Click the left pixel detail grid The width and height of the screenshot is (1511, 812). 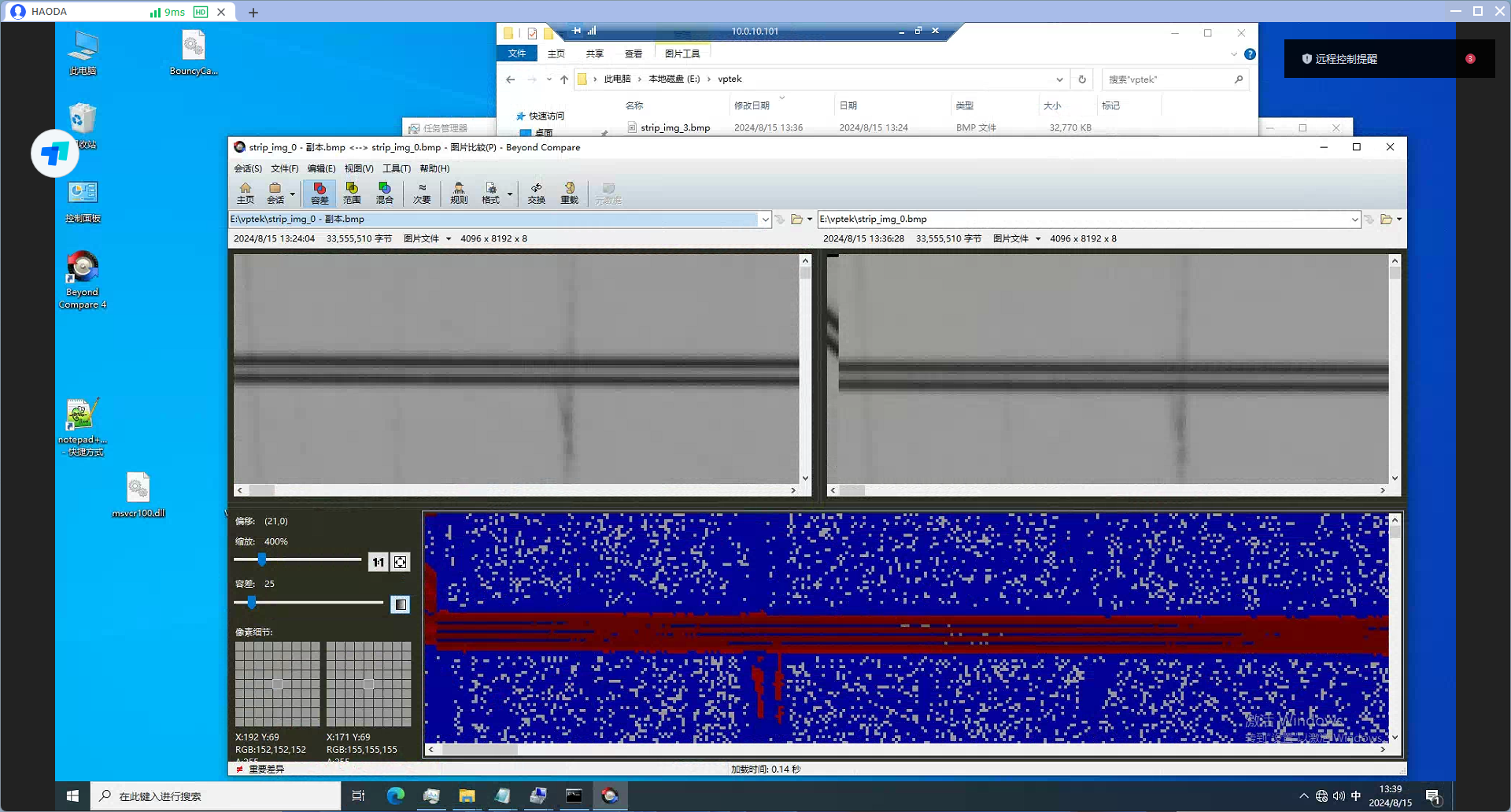277,684
